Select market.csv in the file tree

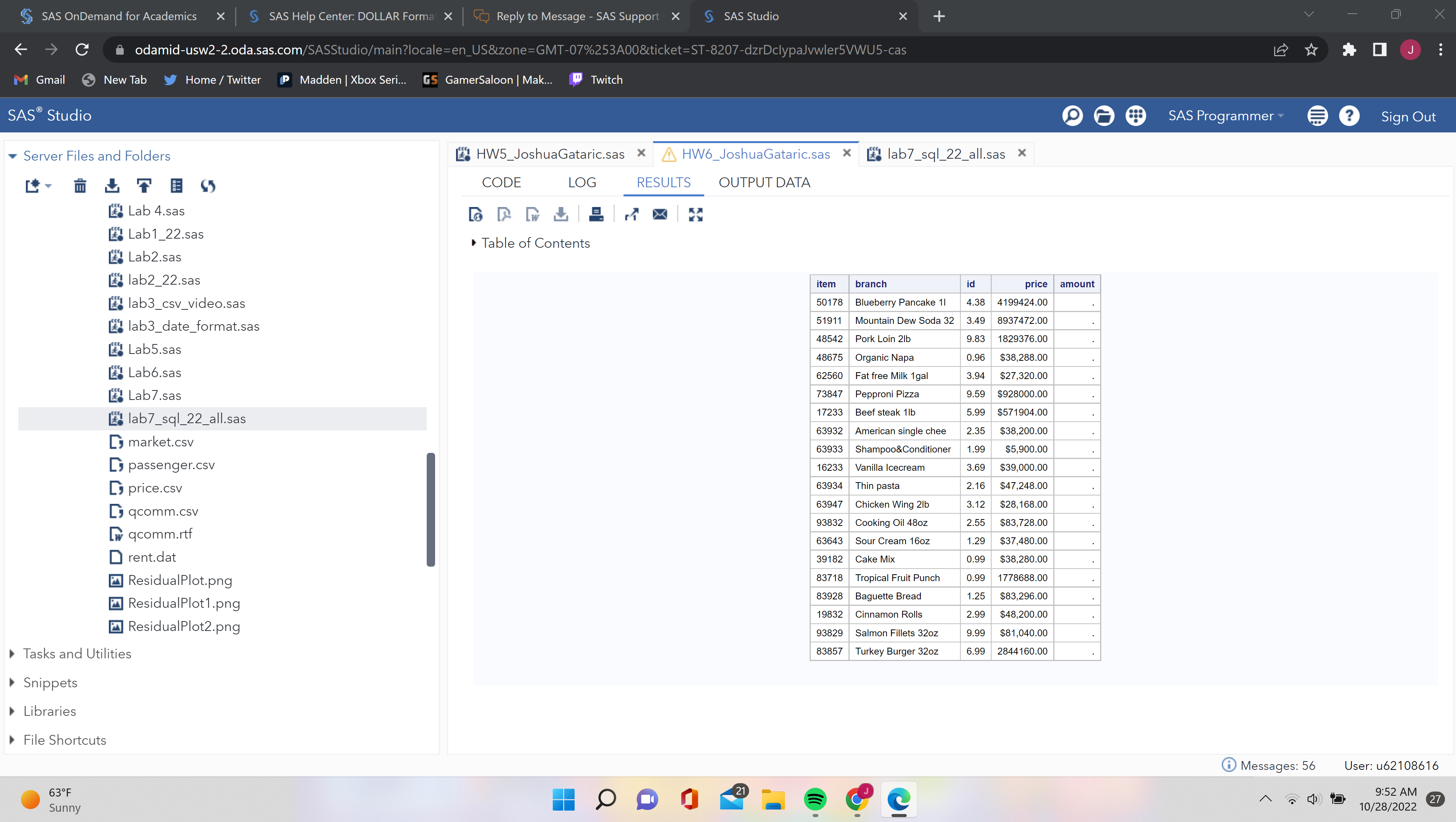(161, 442)
